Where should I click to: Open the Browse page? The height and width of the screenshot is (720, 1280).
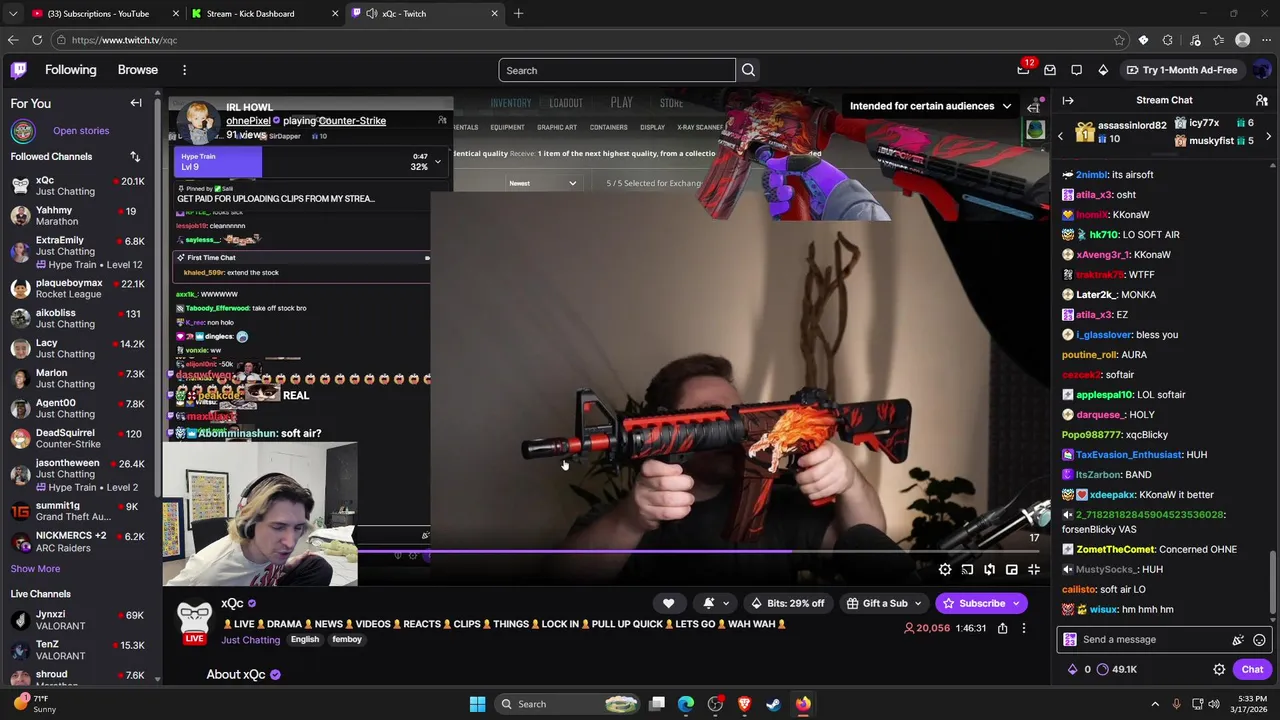[x=138, y=70]
